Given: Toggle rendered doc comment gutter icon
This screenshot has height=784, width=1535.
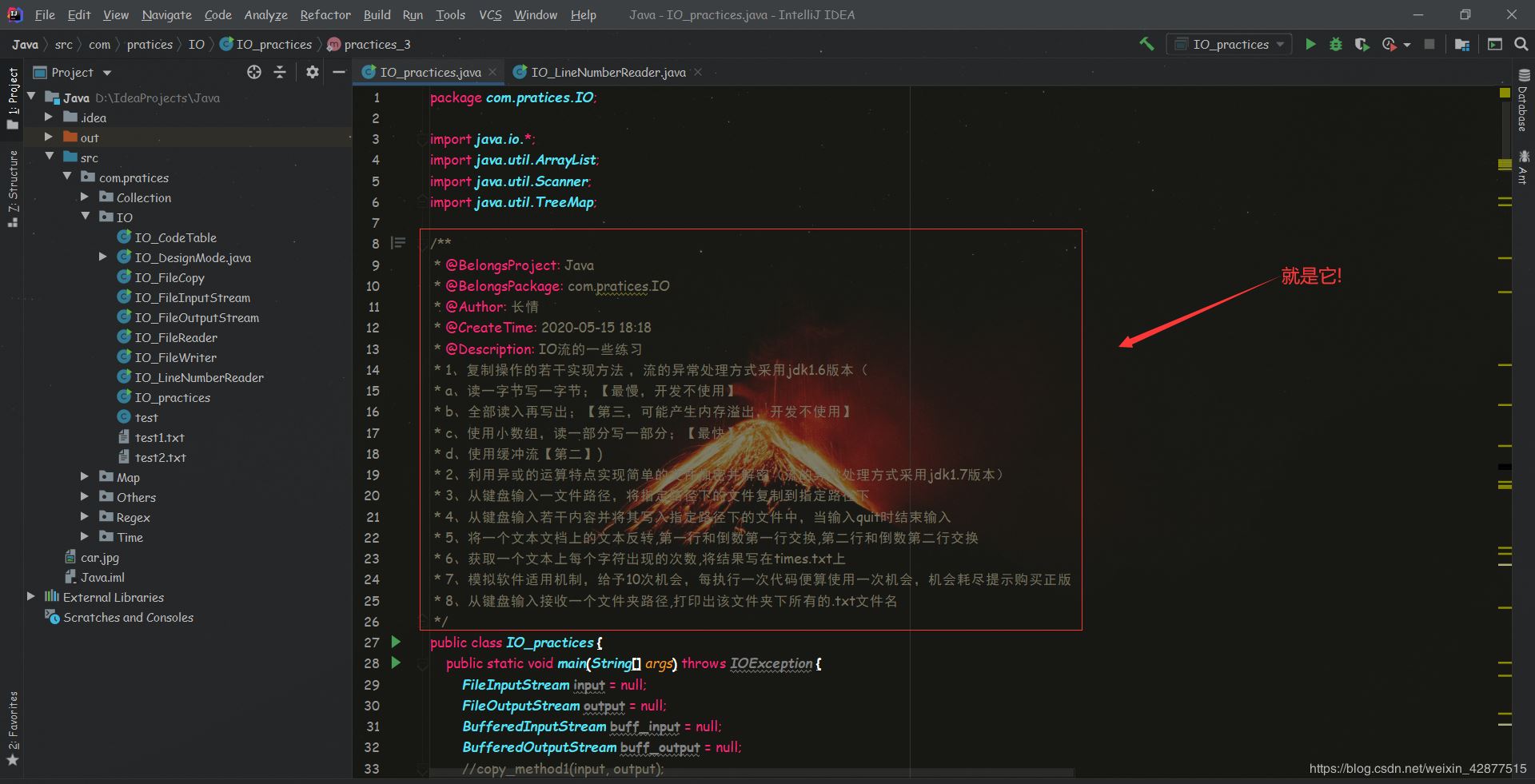Looking at the screenshot, I should (398, 242).
